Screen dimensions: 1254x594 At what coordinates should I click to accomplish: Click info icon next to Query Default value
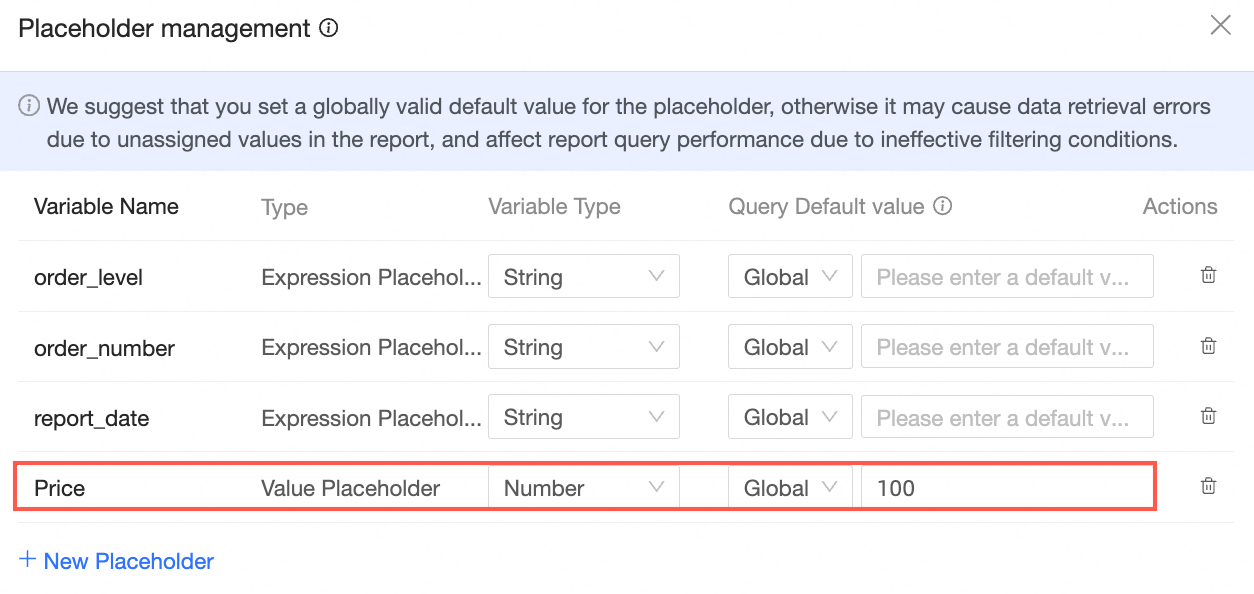pos(942,206)
